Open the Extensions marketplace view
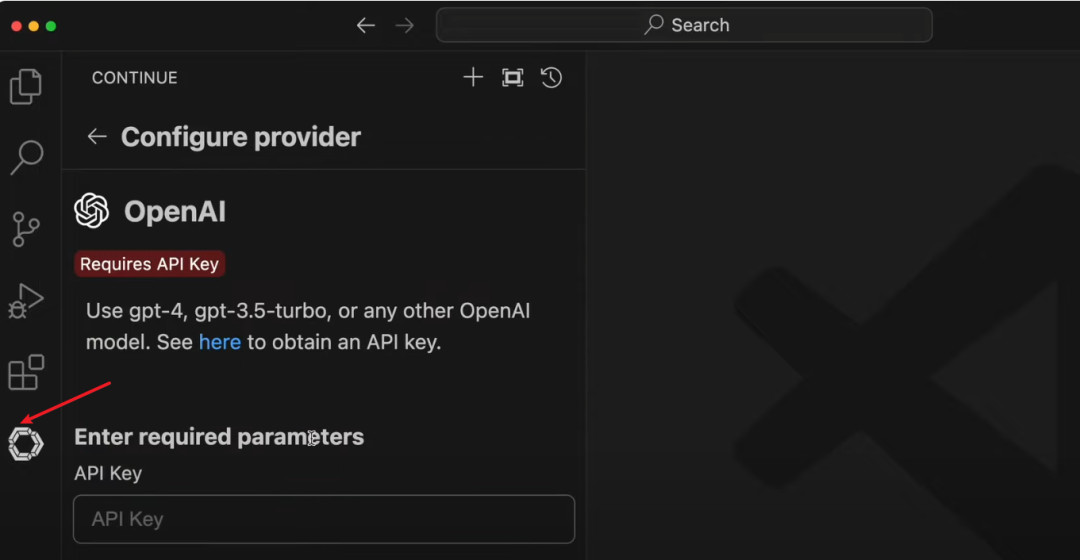 coord(26,372)
